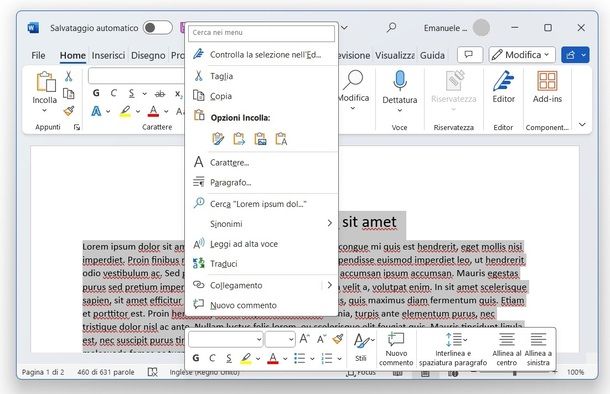Open the Guida tab
Screen dimensions: 610x394
(x=432, y=56)
